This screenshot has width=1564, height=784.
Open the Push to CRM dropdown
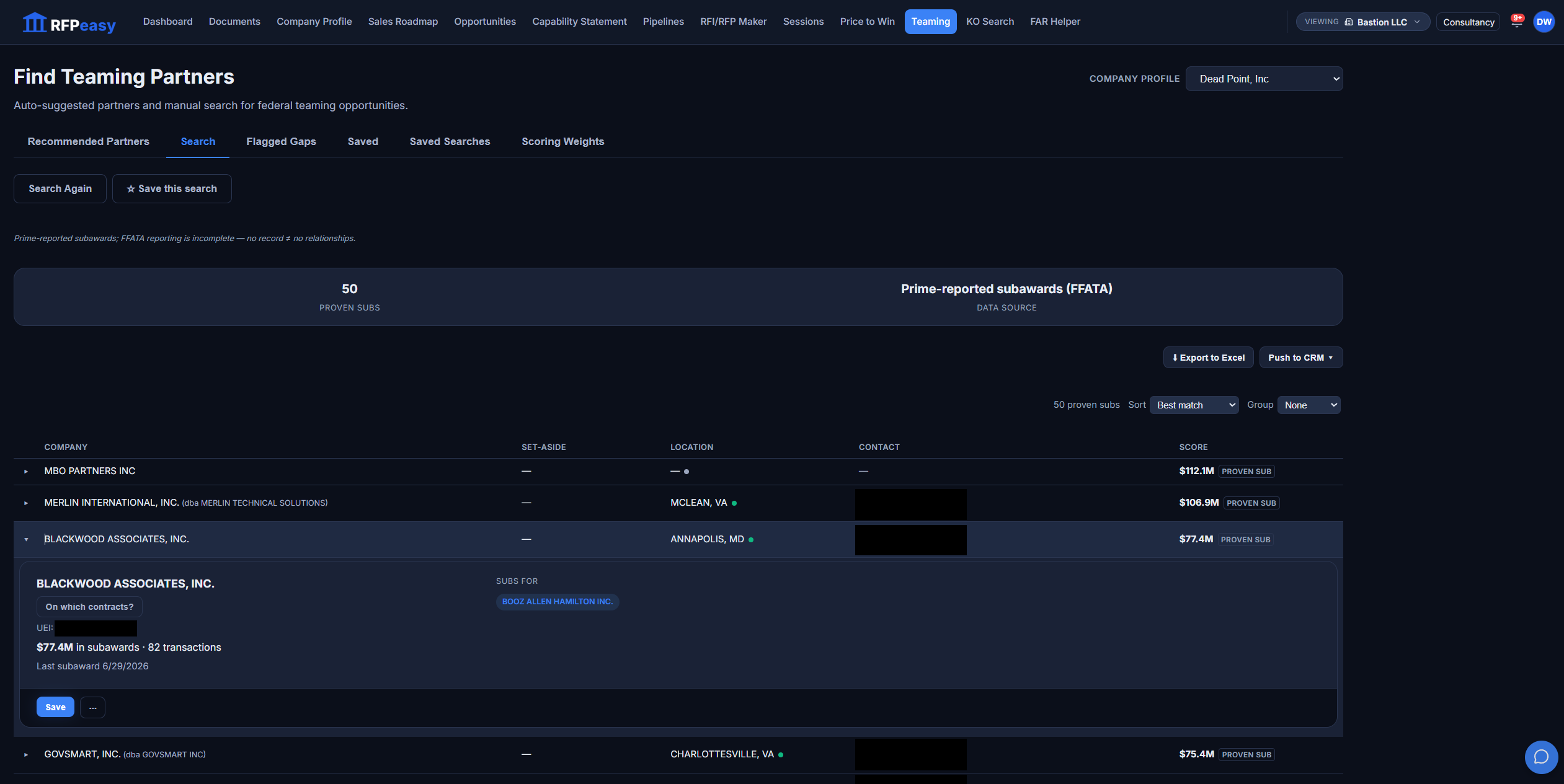point(1300,358)
